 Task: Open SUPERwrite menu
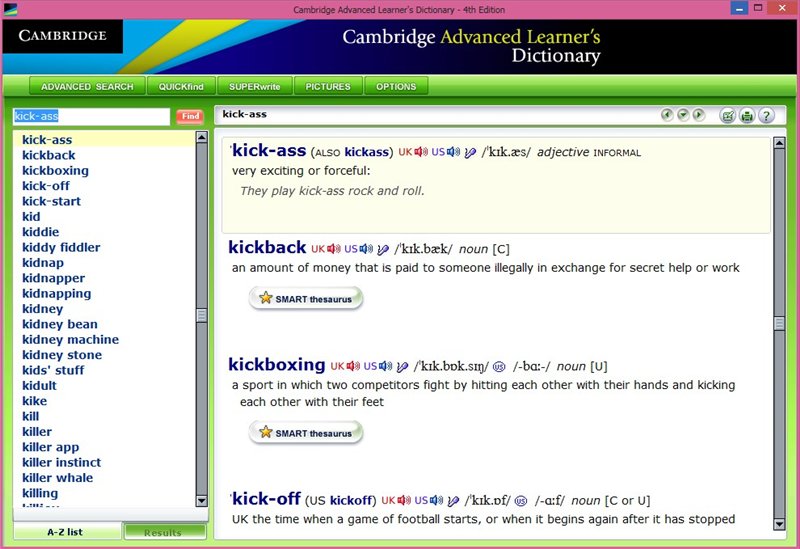click(x=255, y=86)
